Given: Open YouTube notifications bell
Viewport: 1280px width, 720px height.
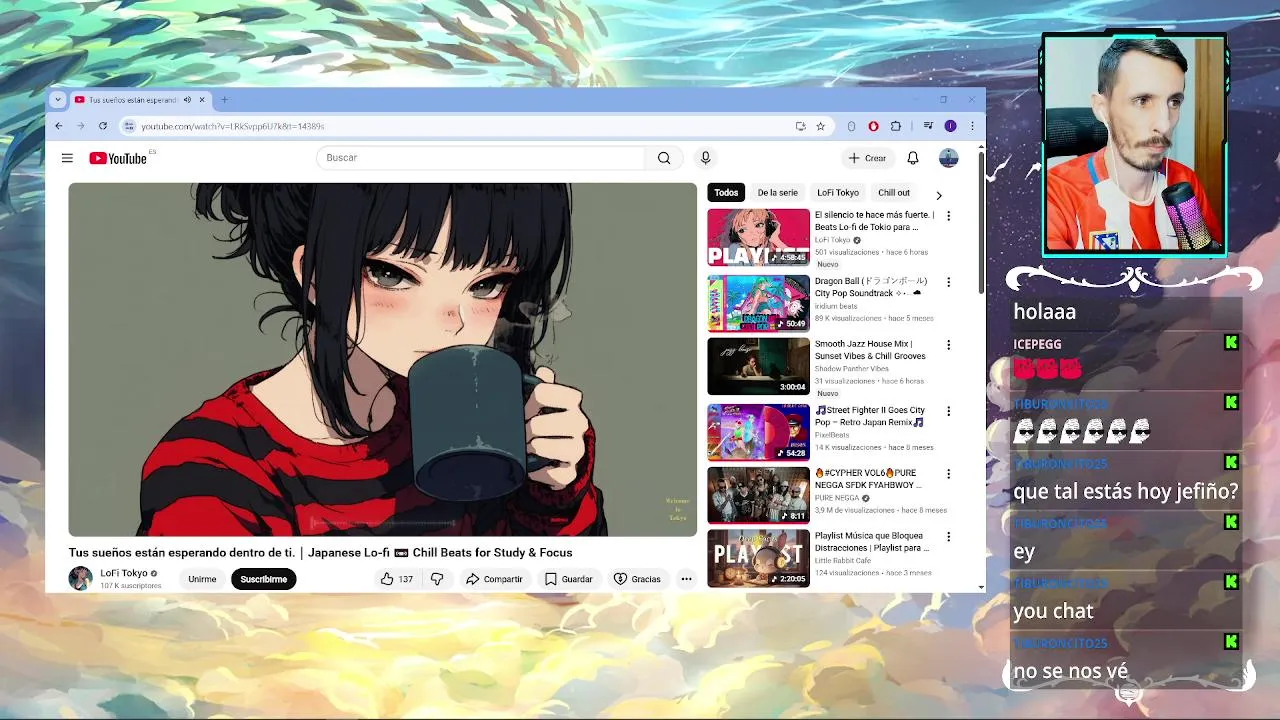Looking at the screenshot, I should [913, 158].
